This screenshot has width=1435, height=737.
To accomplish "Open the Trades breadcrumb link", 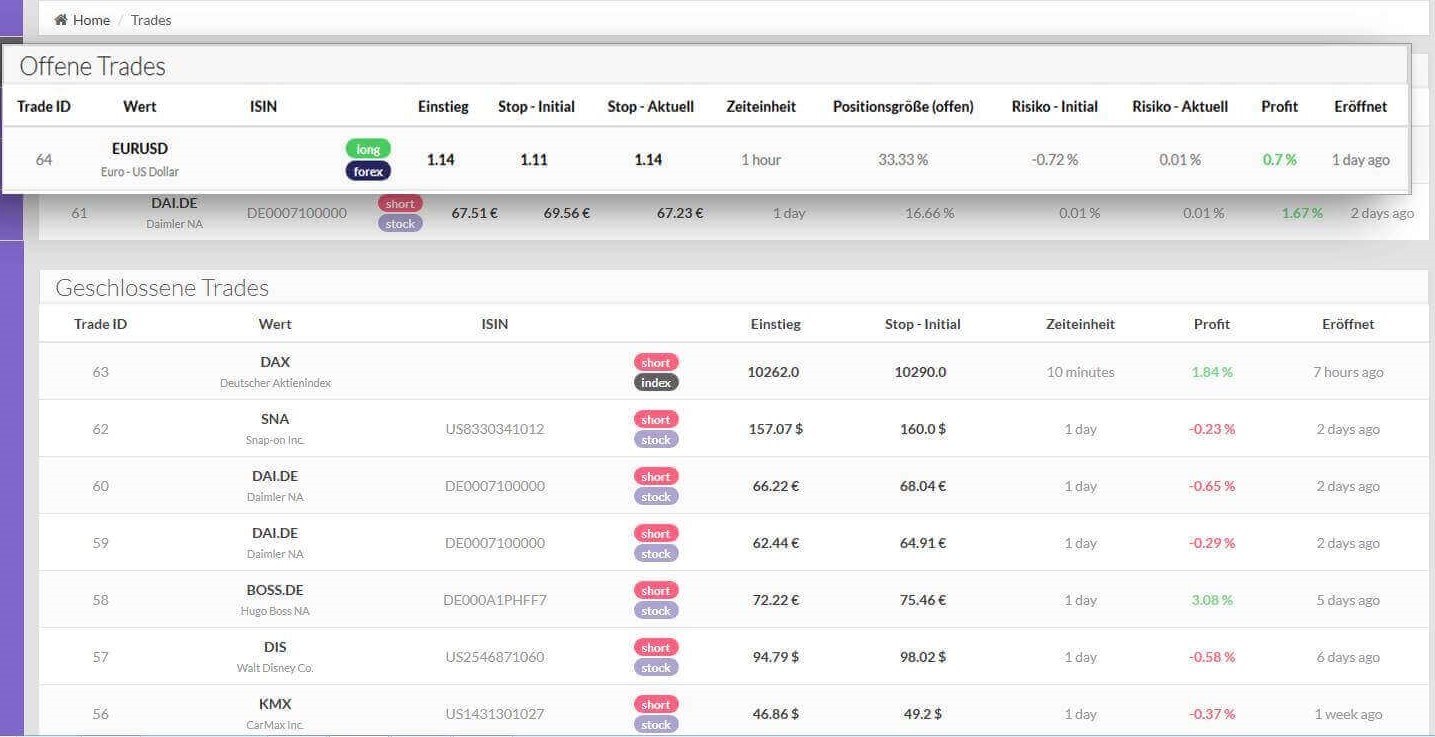I will pos(151,20).
